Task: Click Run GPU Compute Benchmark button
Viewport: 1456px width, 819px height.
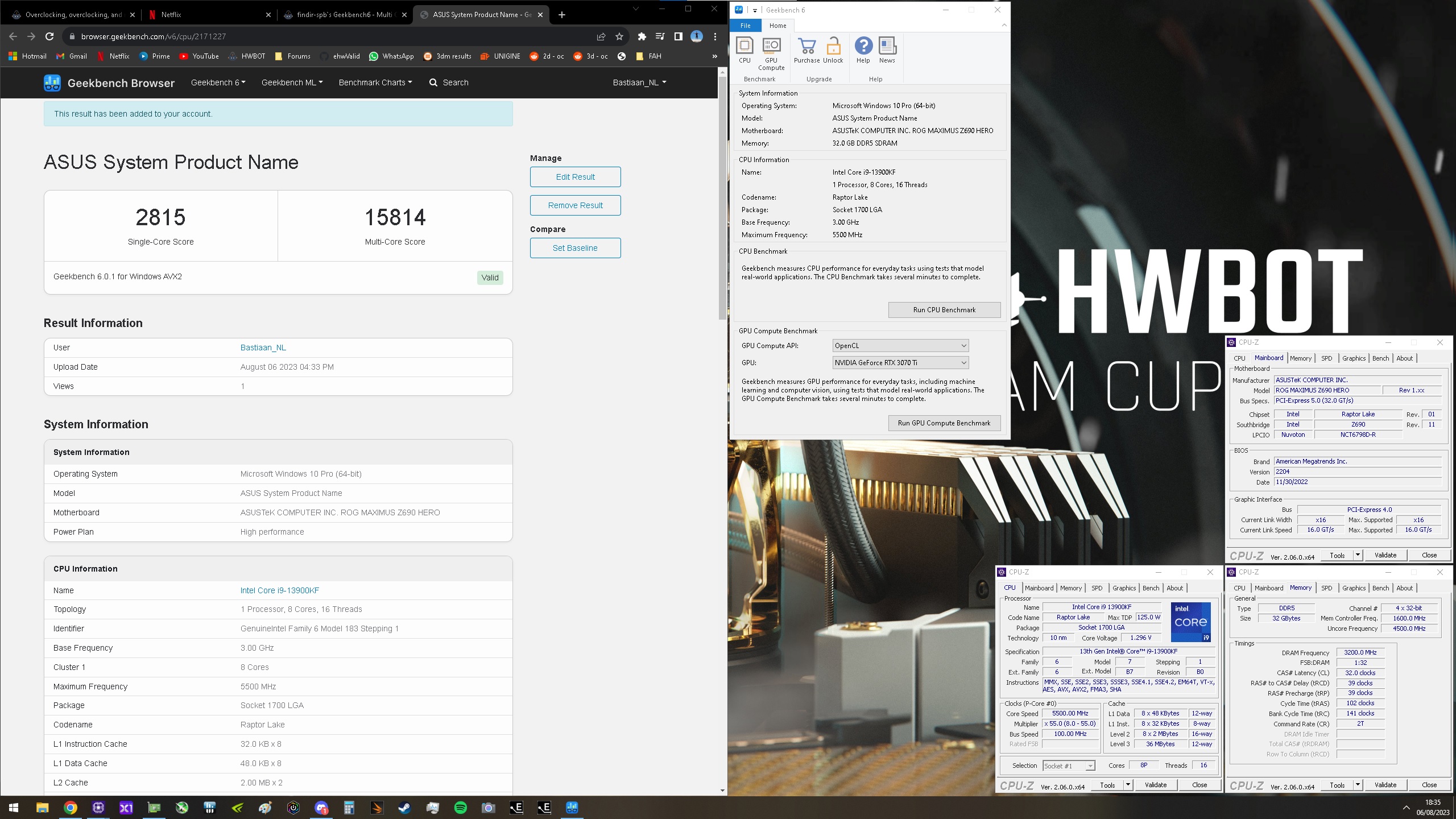Action: pos(944,423)
